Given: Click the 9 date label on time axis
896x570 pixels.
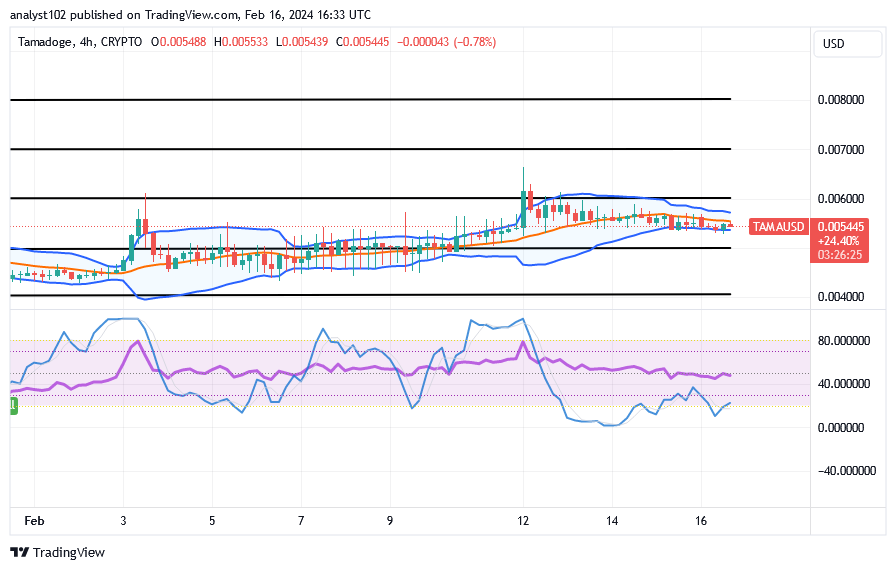Looking at the screenshot, I should coord(390,521).
